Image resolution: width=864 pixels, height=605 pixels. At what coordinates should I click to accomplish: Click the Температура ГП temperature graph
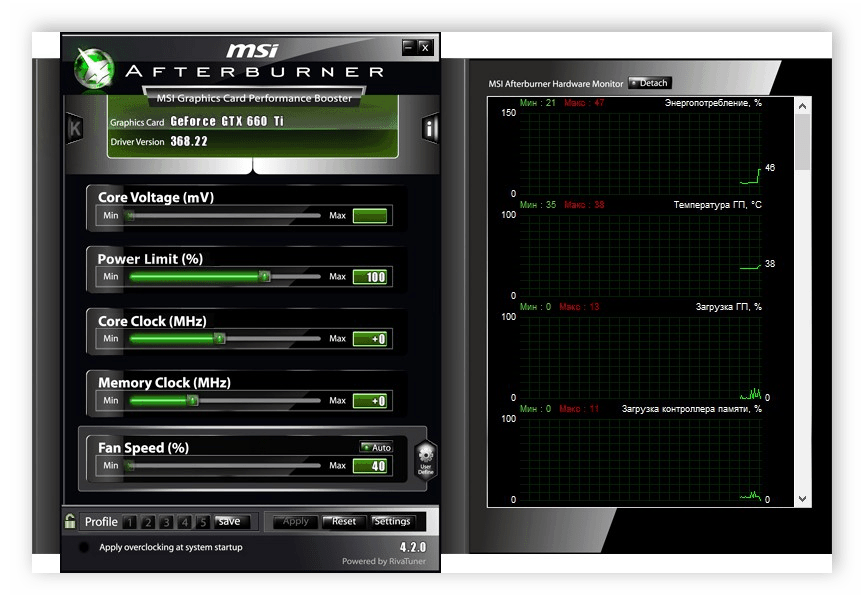pos(641,255)
